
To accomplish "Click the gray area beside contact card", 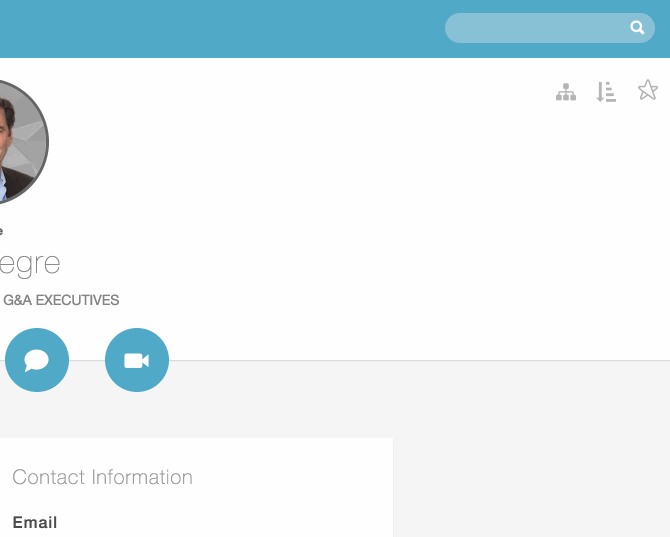I will 531,487.
